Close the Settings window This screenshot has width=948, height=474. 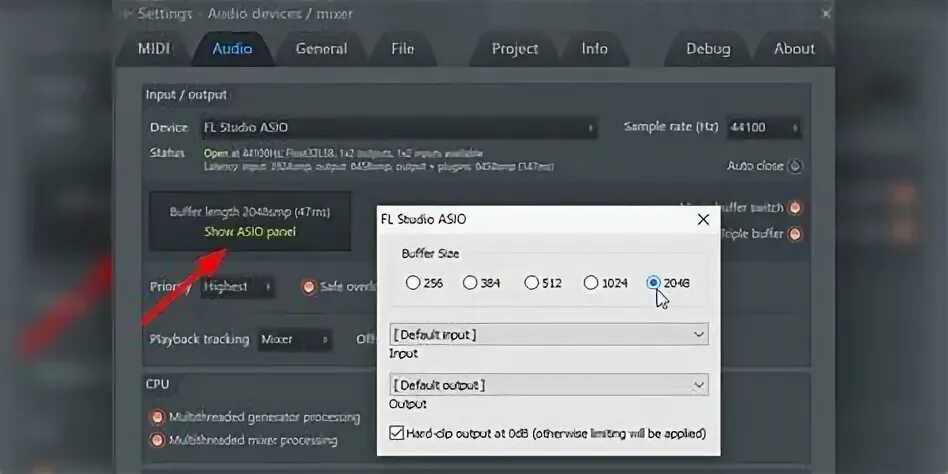(826, 13)
